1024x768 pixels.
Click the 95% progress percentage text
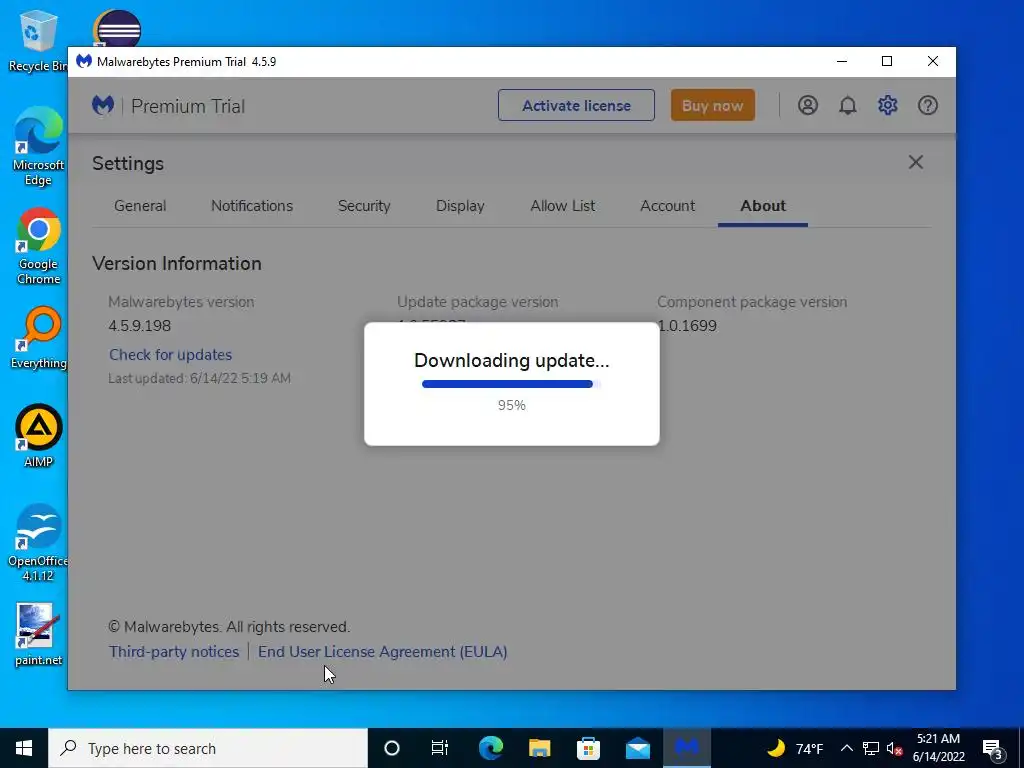tap(511, 405)
